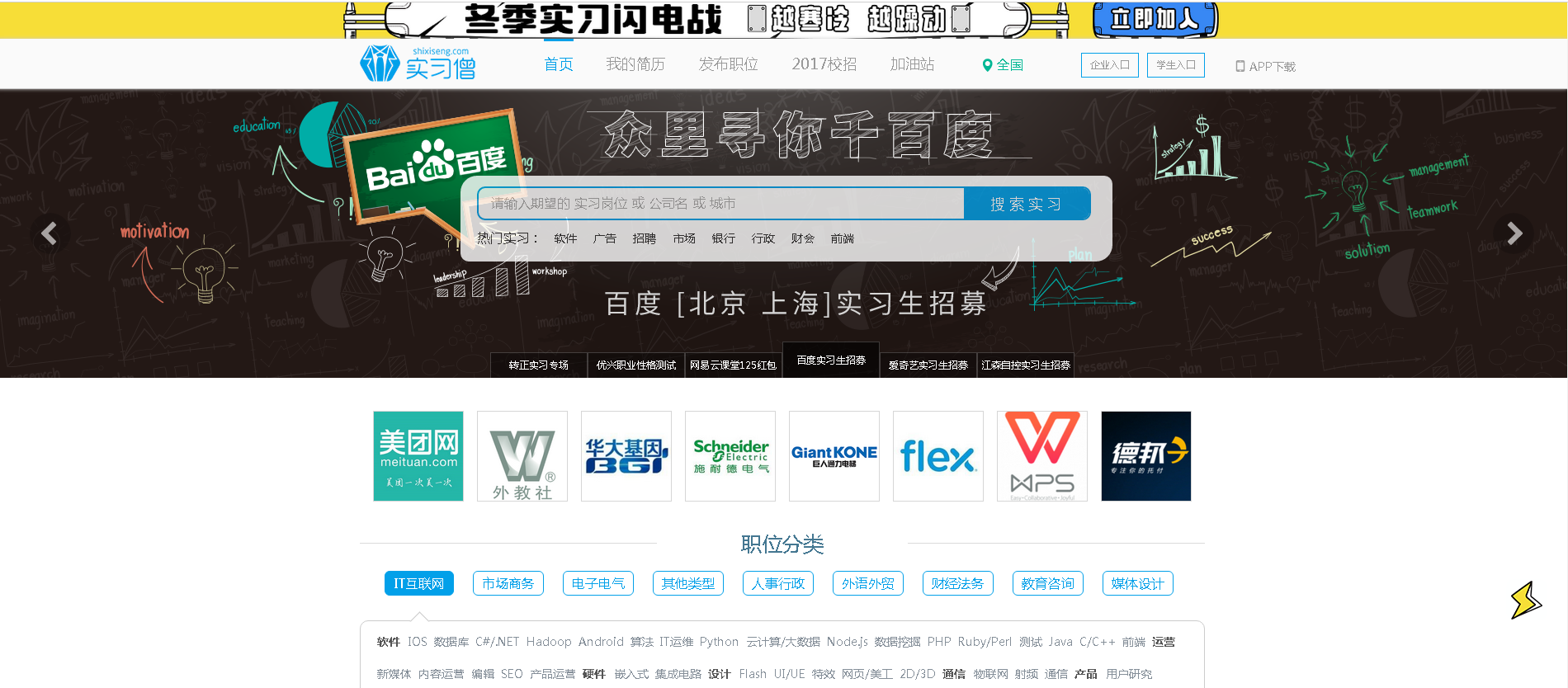Open the 用户研究 job category link

pos(1129,674)
